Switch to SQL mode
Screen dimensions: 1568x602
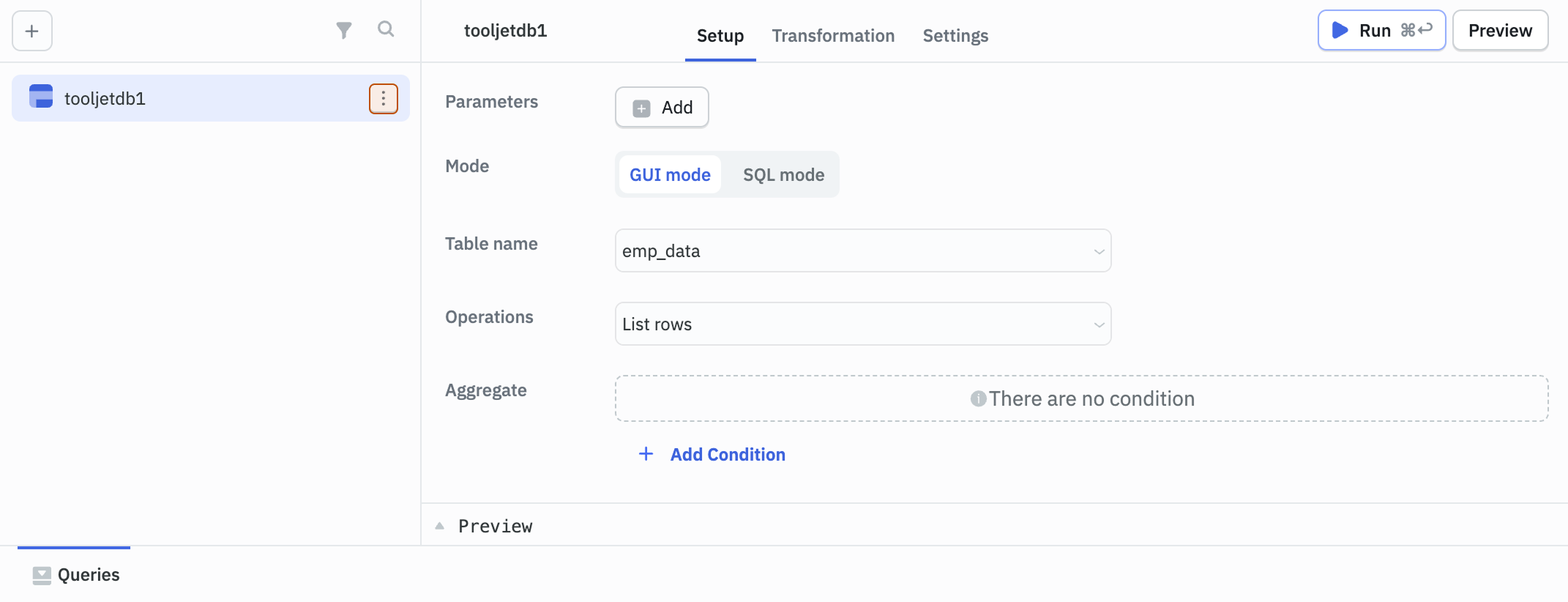click(783, 174)
